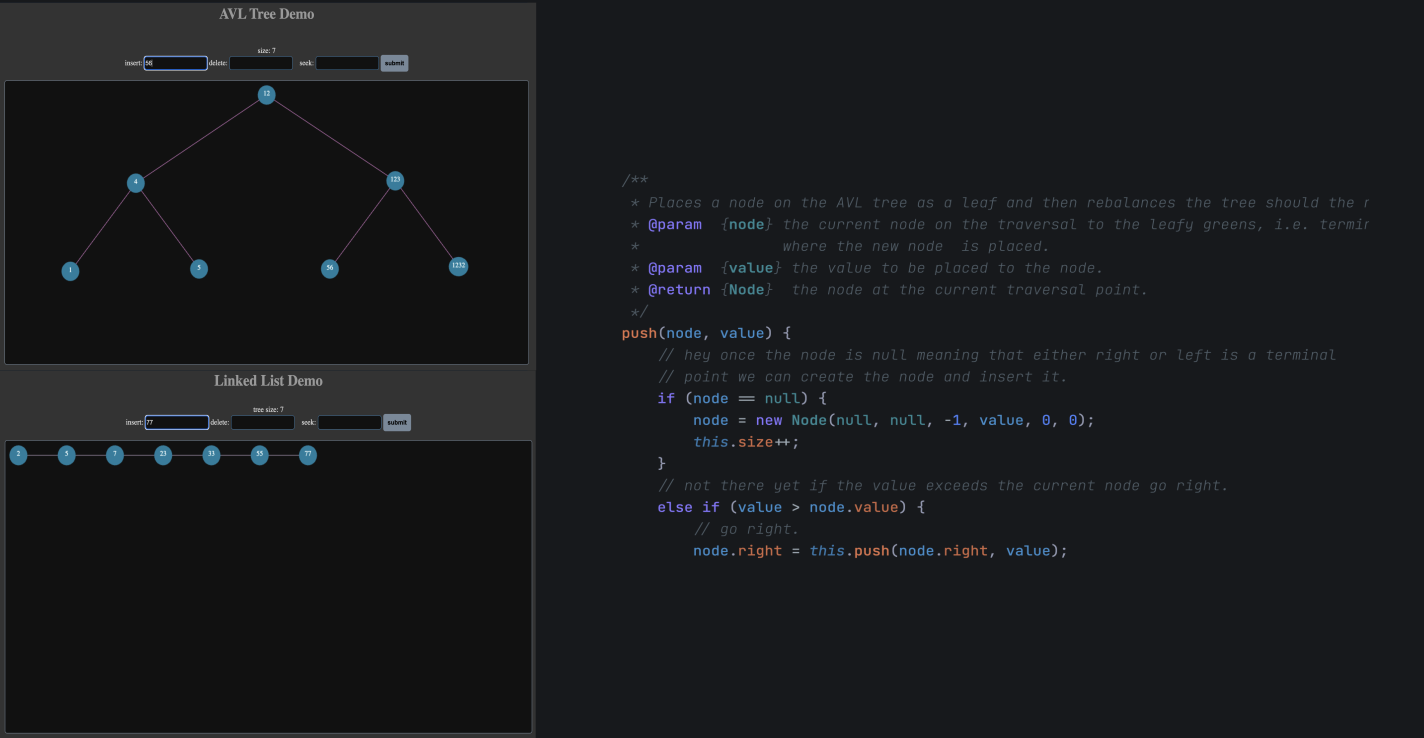Click leaf node 5 in the AVL tree
The image size is (1424, 738).
198,269
